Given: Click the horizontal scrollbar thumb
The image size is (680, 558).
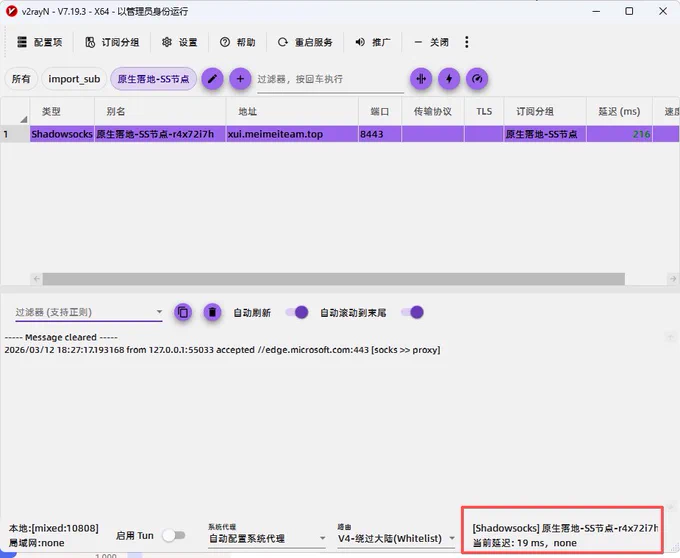Looking at the screenshot, I should click(333, 279).
